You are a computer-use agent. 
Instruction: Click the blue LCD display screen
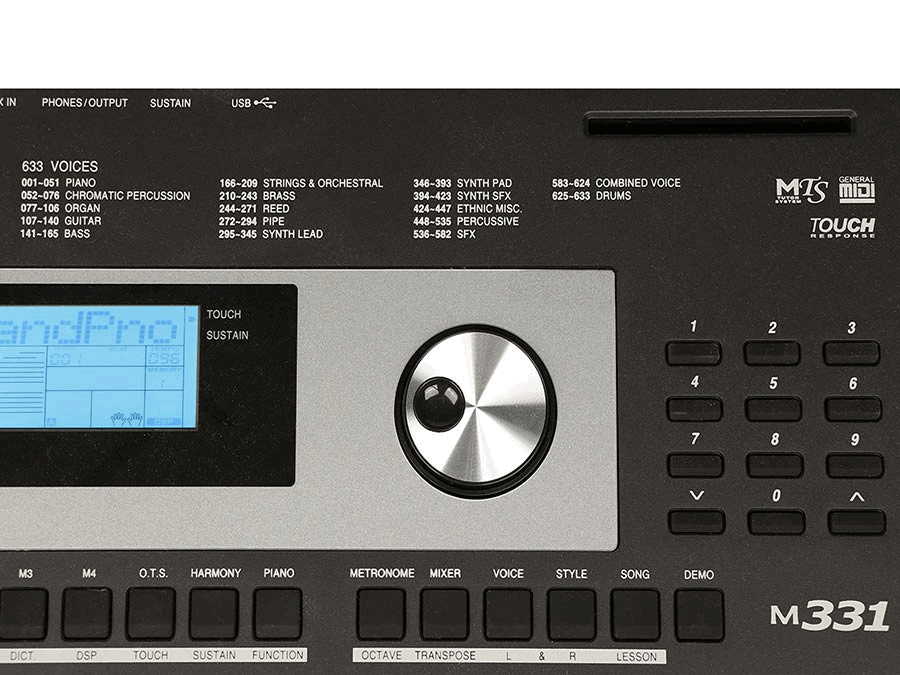[x=99, y=367]
